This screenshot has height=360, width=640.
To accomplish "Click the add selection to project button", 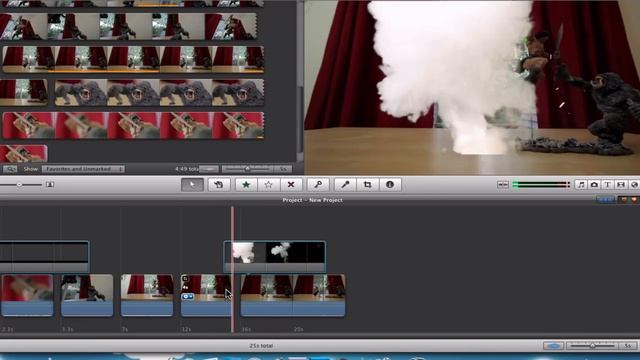I will click(219, 185).
